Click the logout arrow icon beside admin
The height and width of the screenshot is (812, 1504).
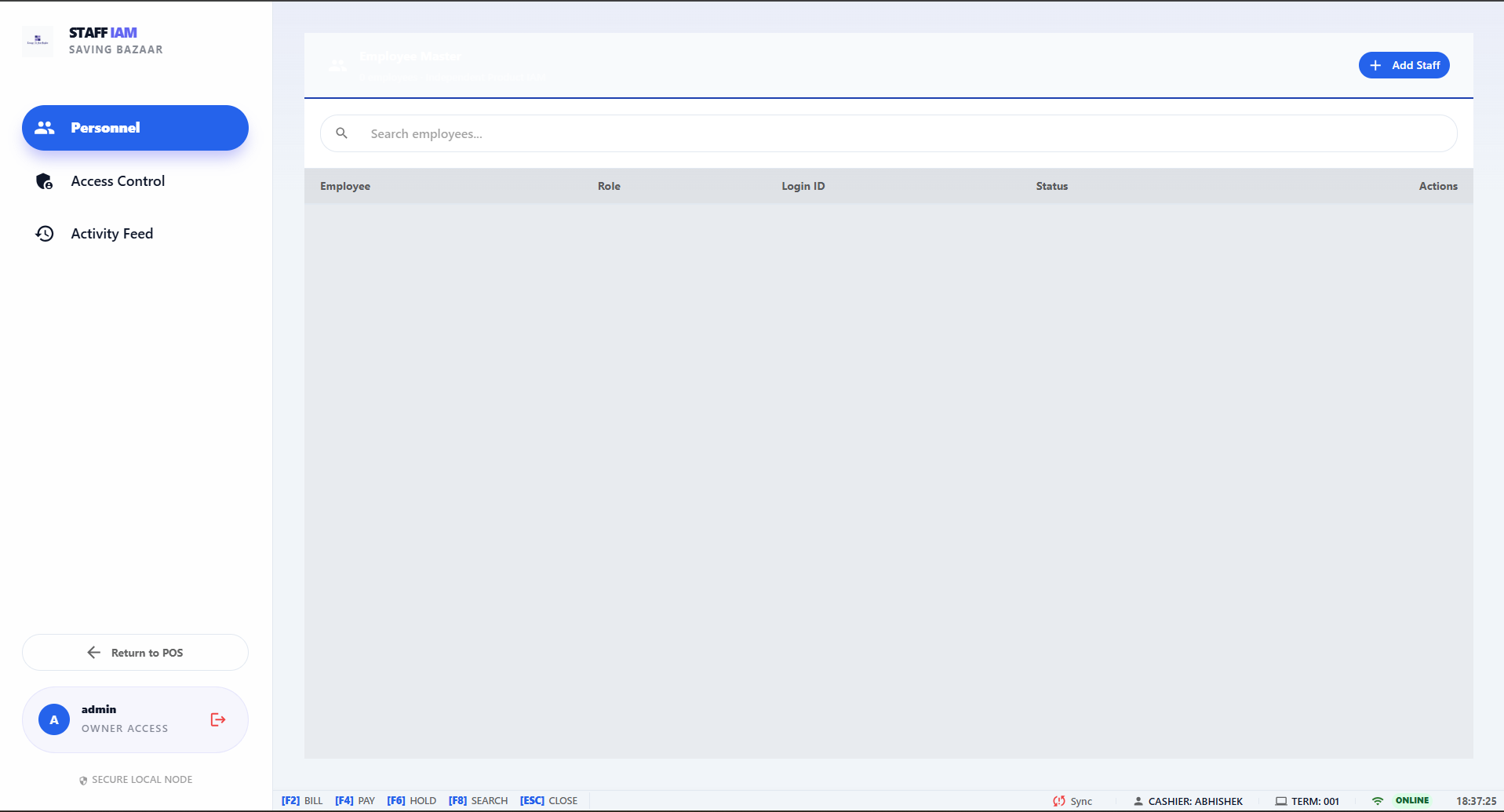coord(217,719)
